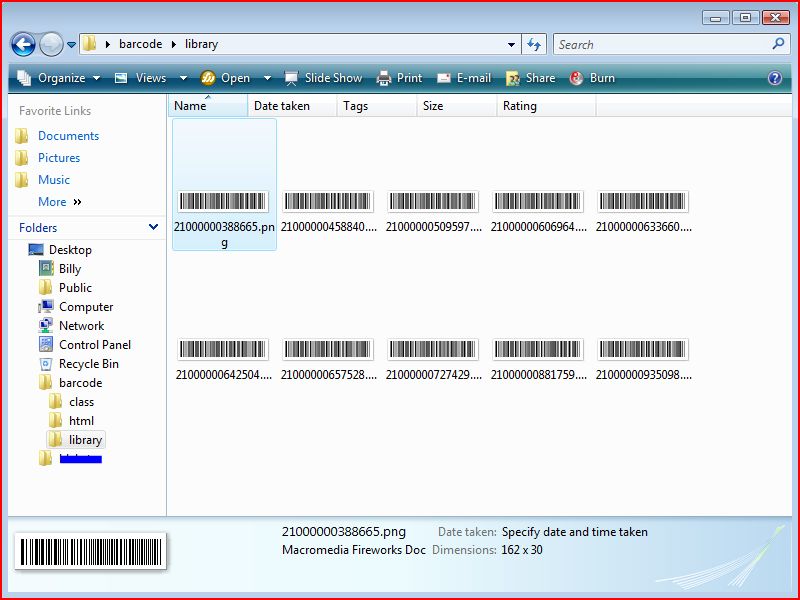
Task: Click the Burn toolbar button
Action: click(592, 78)
